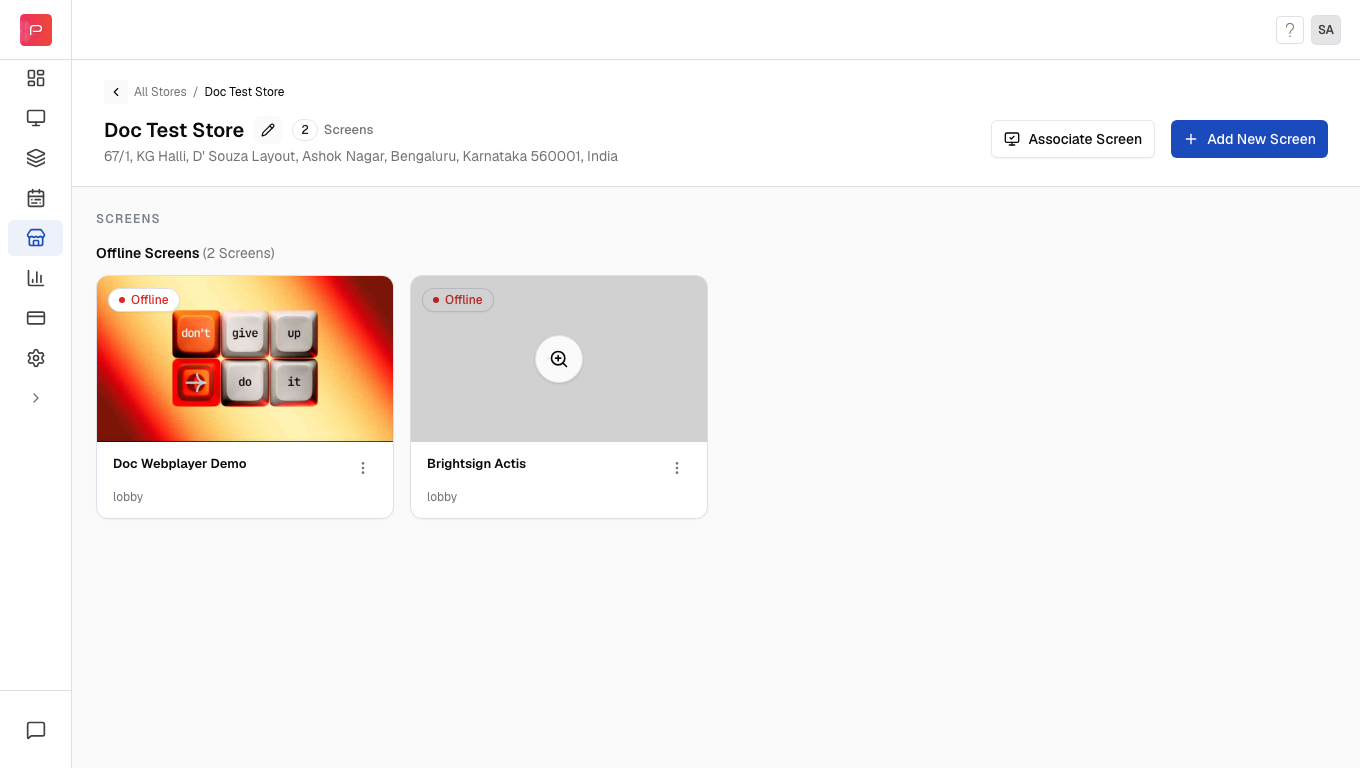This screenshot has height=768, width=1360.
Task: Click Offline badge on Doc Webplayer Demo
Action: 144,300
